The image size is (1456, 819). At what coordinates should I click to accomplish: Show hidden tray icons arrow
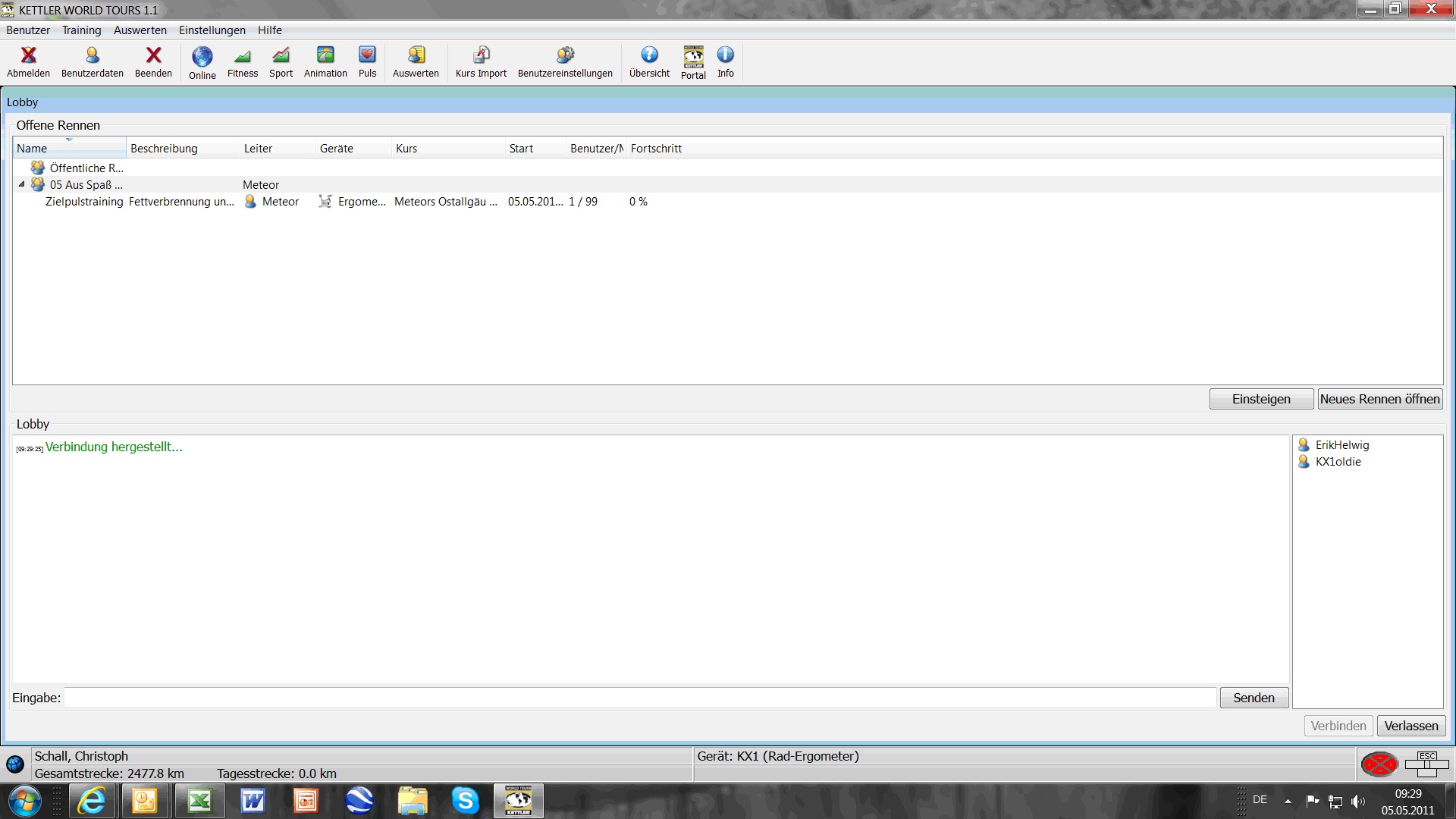point(1288,801)
